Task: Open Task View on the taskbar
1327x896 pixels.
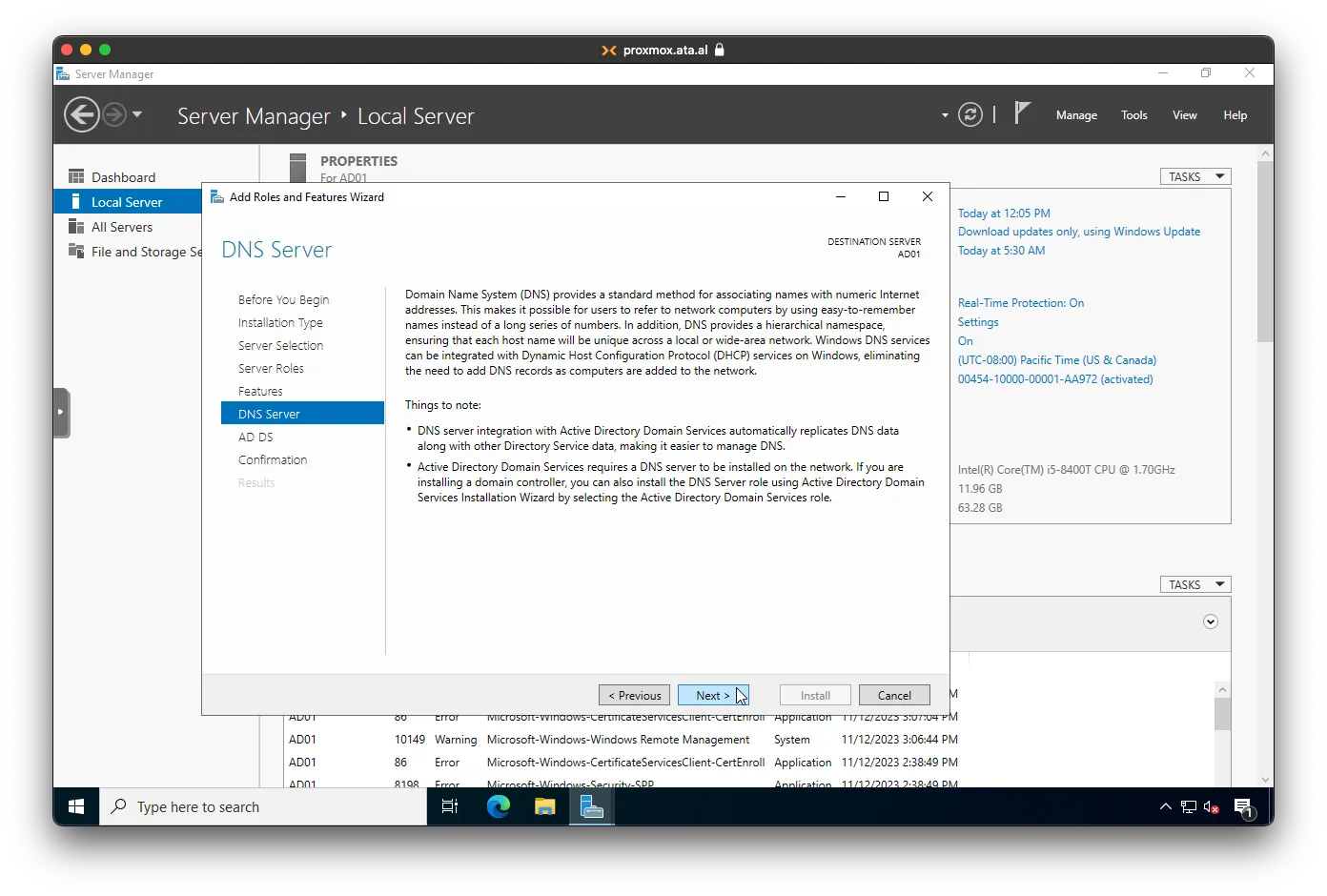Action: coord(450,806)
